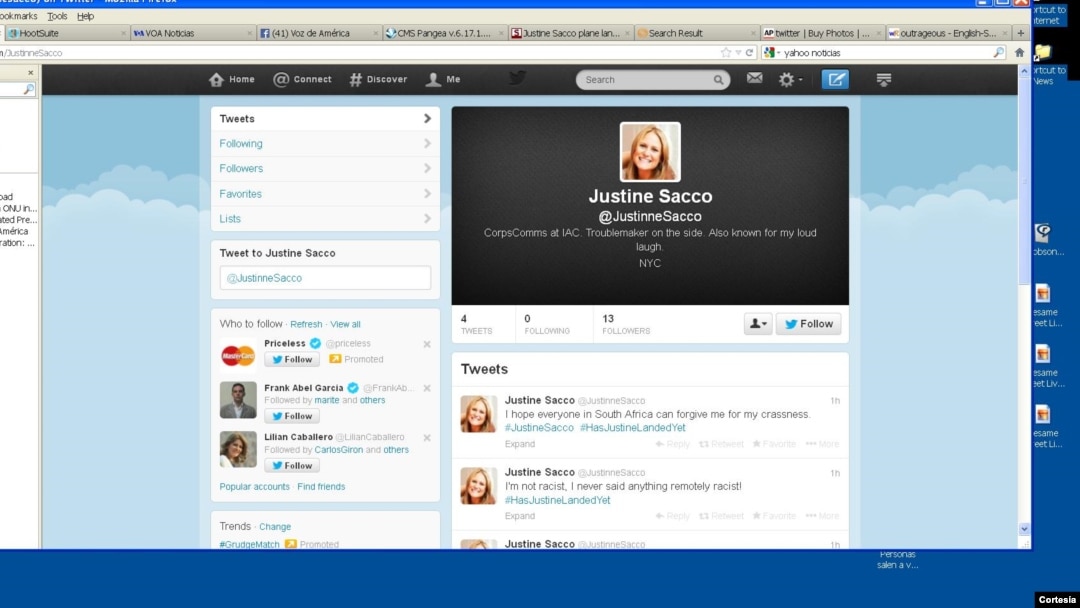Expand the South Africa crassness tweet
Image resolution: width=1080 pixels, height=608 pixels.
[x=519, y=444]
